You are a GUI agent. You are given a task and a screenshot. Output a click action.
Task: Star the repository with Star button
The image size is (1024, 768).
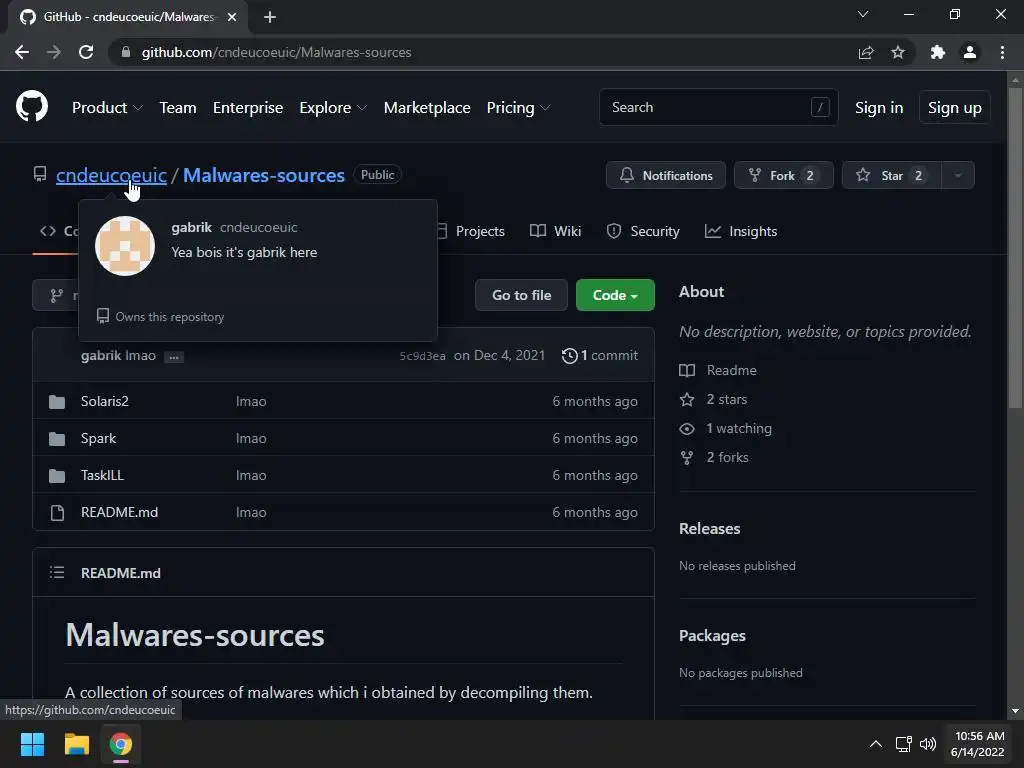coord(892,175)
